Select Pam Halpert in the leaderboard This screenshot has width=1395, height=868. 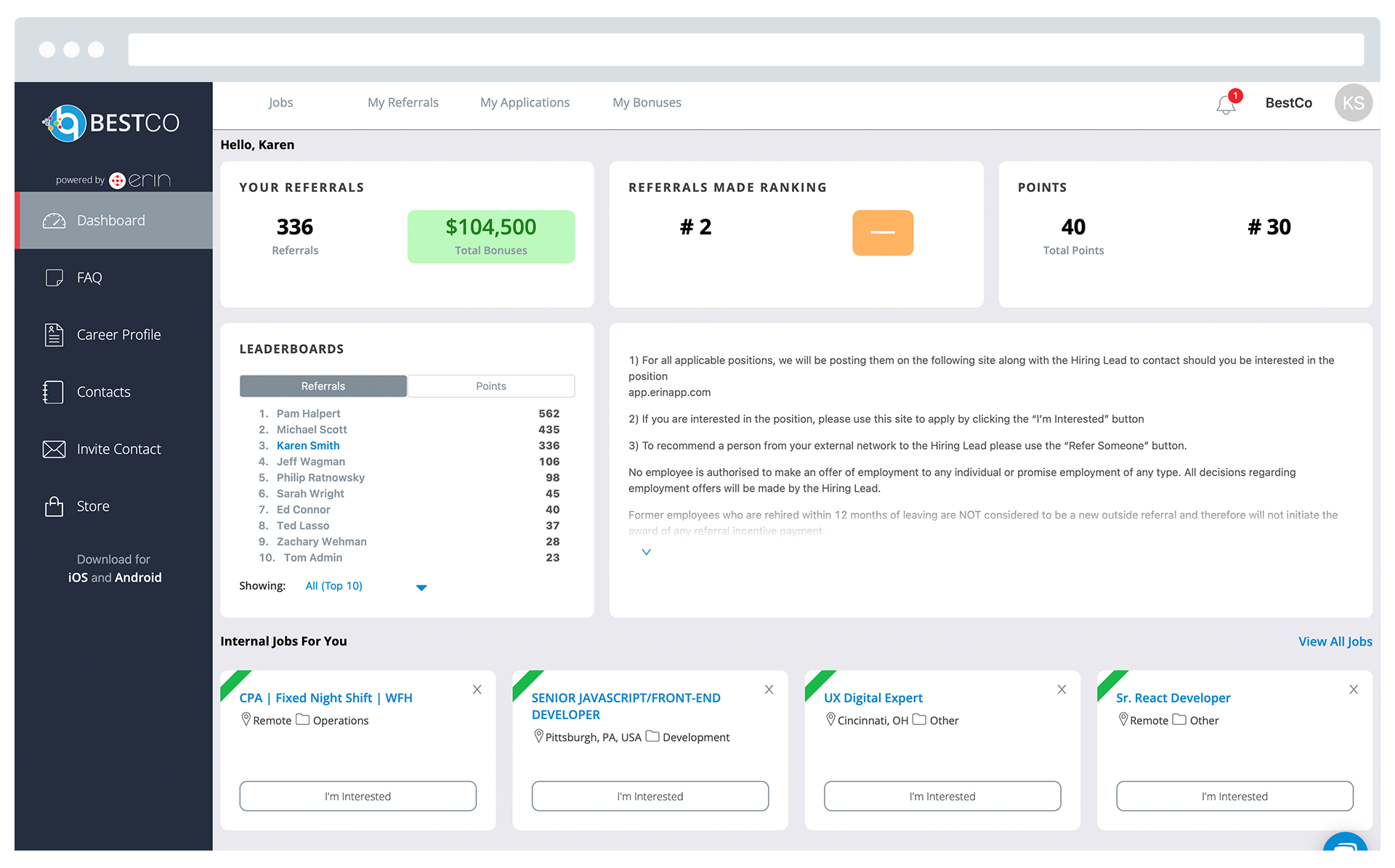(x=308, y=413)
